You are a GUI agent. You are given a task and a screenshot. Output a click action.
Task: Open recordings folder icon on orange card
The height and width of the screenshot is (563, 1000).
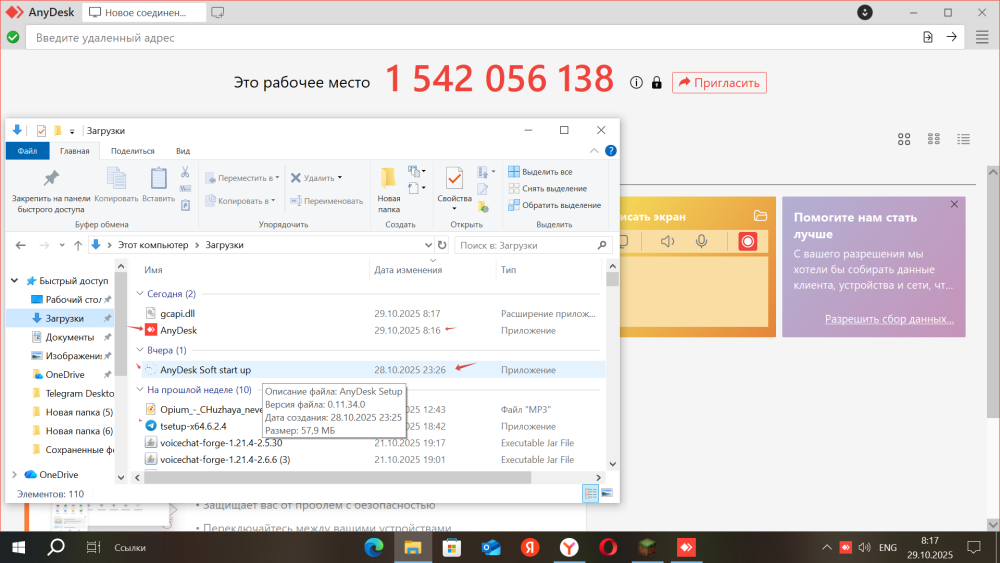click(x=760, y=216)
